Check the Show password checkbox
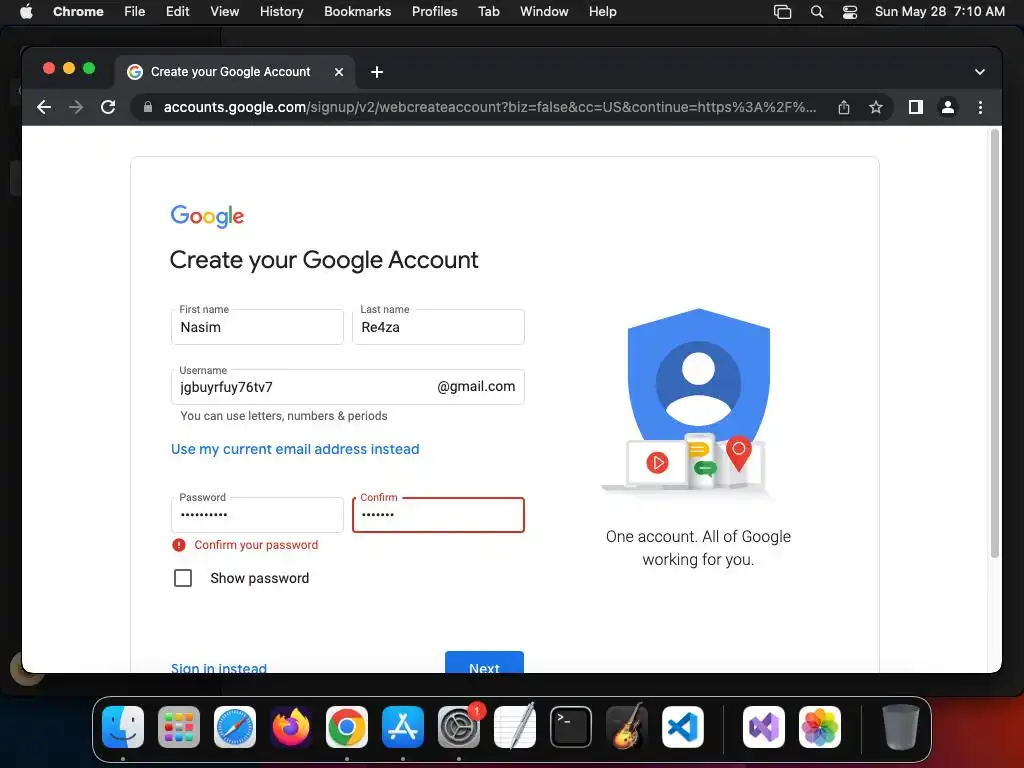The image size is (1024, 768). (x=183, y=578)
